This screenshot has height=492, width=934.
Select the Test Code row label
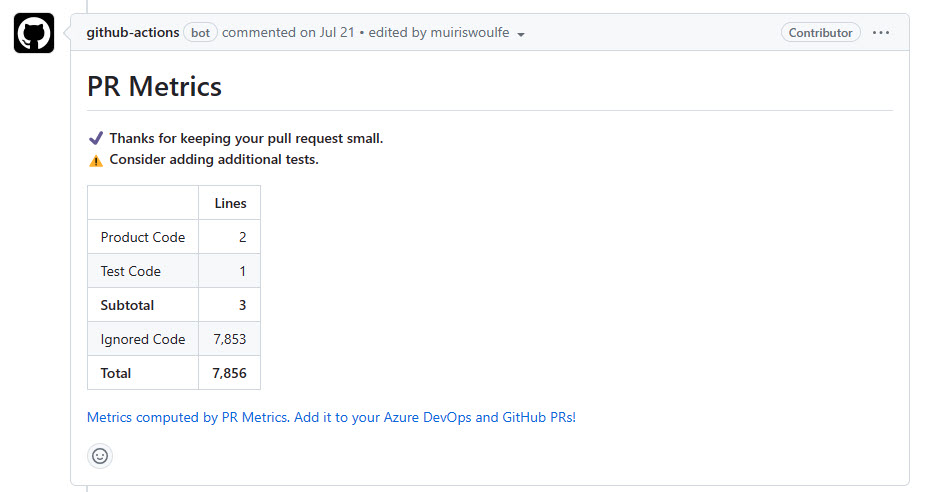tap(130, 271)
